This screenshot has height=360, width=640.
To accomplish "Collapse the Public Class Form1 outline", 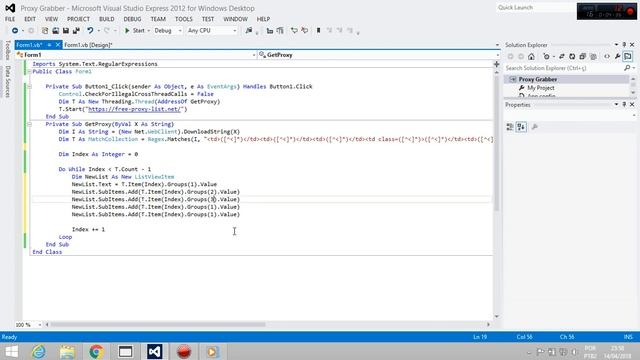I will pyautogui.click(x=29, y=71).
